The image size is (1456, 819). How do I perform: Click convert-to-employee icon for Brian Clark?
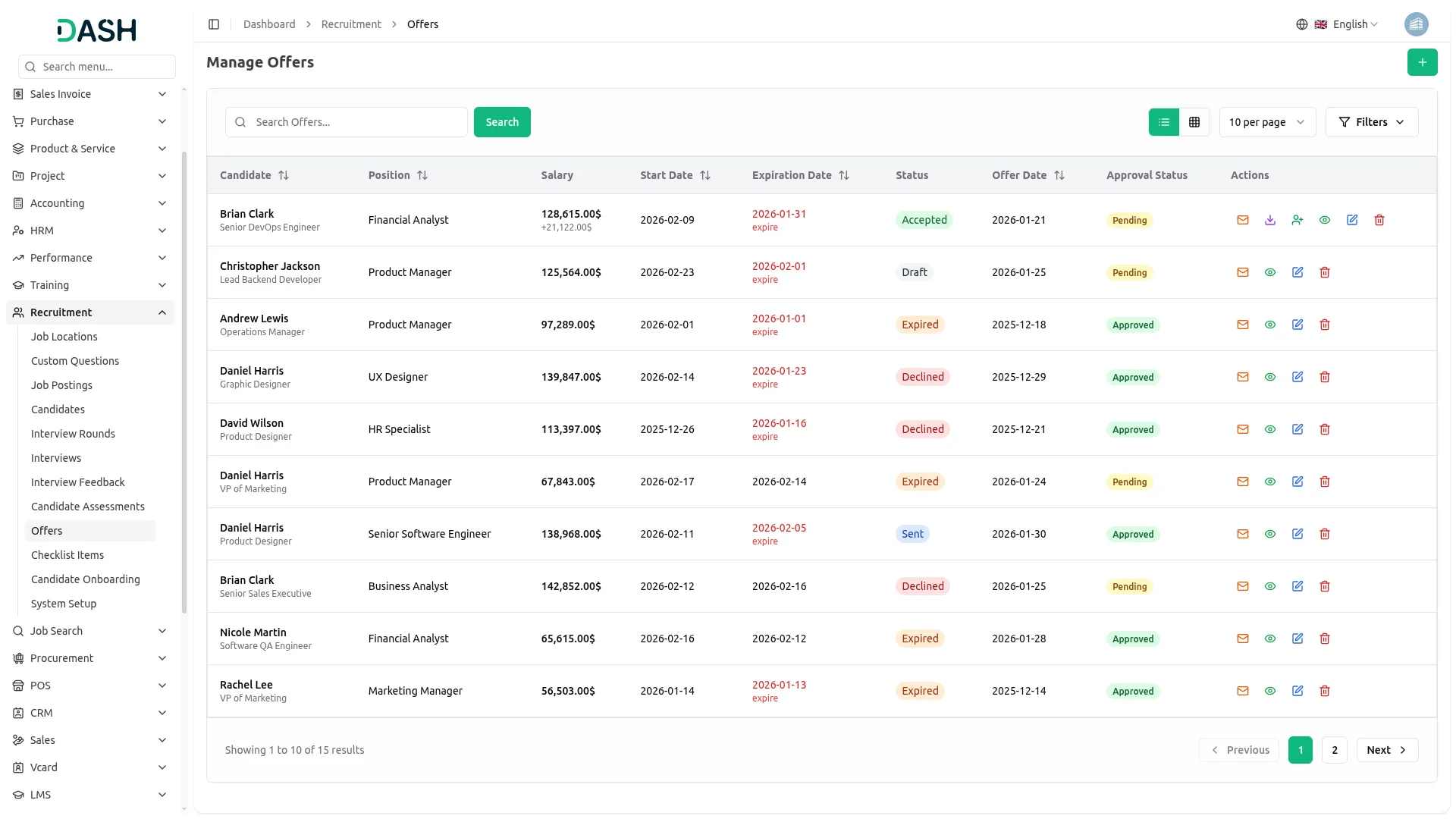click(x=1298, y=220)
